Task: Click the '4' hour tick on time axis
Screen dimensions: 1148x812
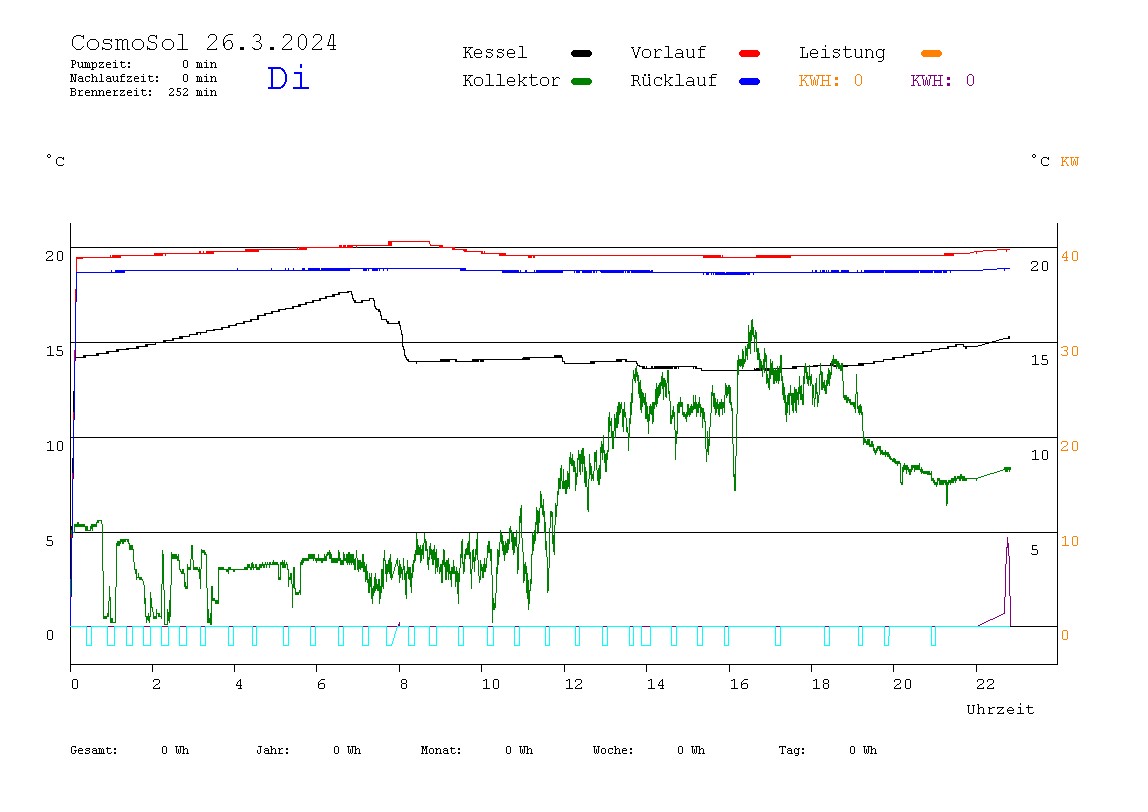Action: (x=239, y=684)
